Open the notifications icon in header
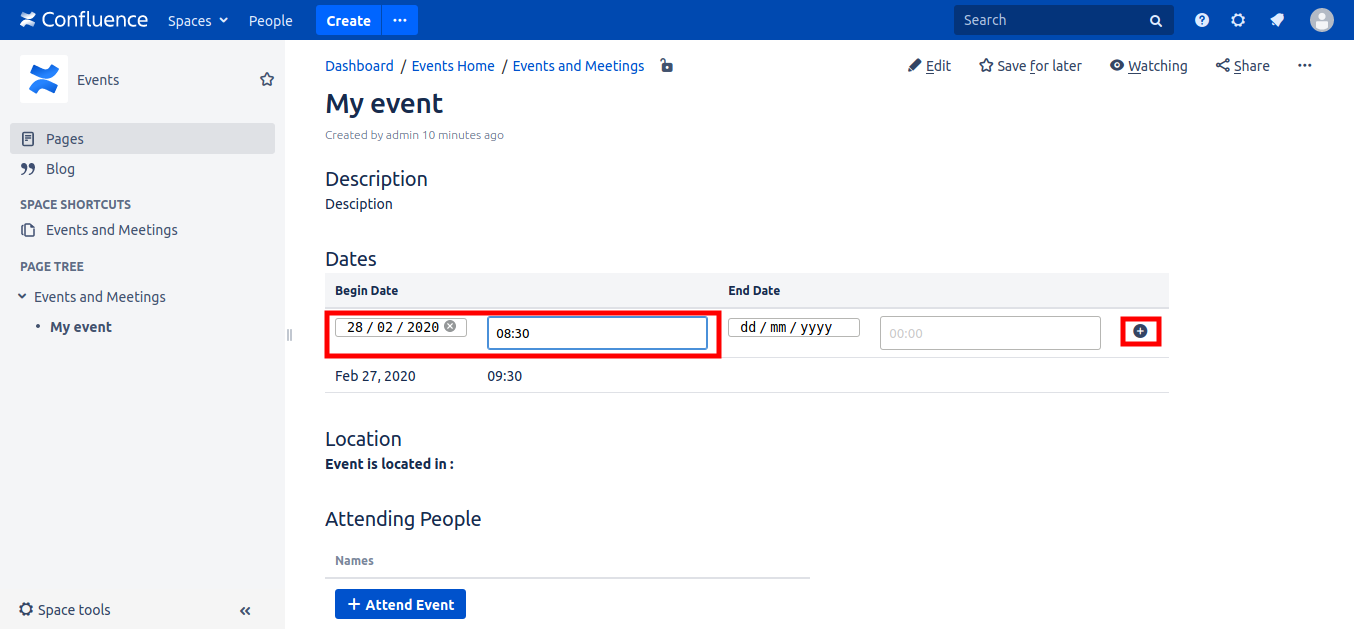This screenshot has width=1354, height=629. tap(1277, 20)
